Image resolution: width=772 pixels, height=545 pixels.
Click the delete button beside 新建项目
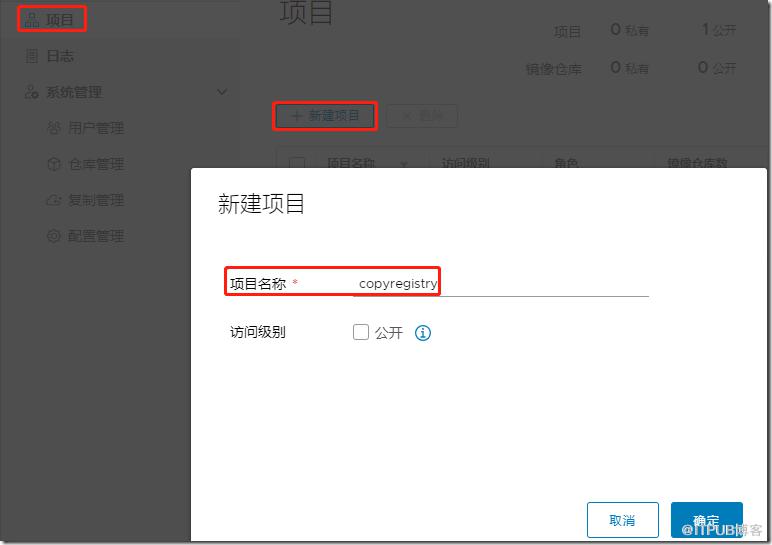(422, 116)
